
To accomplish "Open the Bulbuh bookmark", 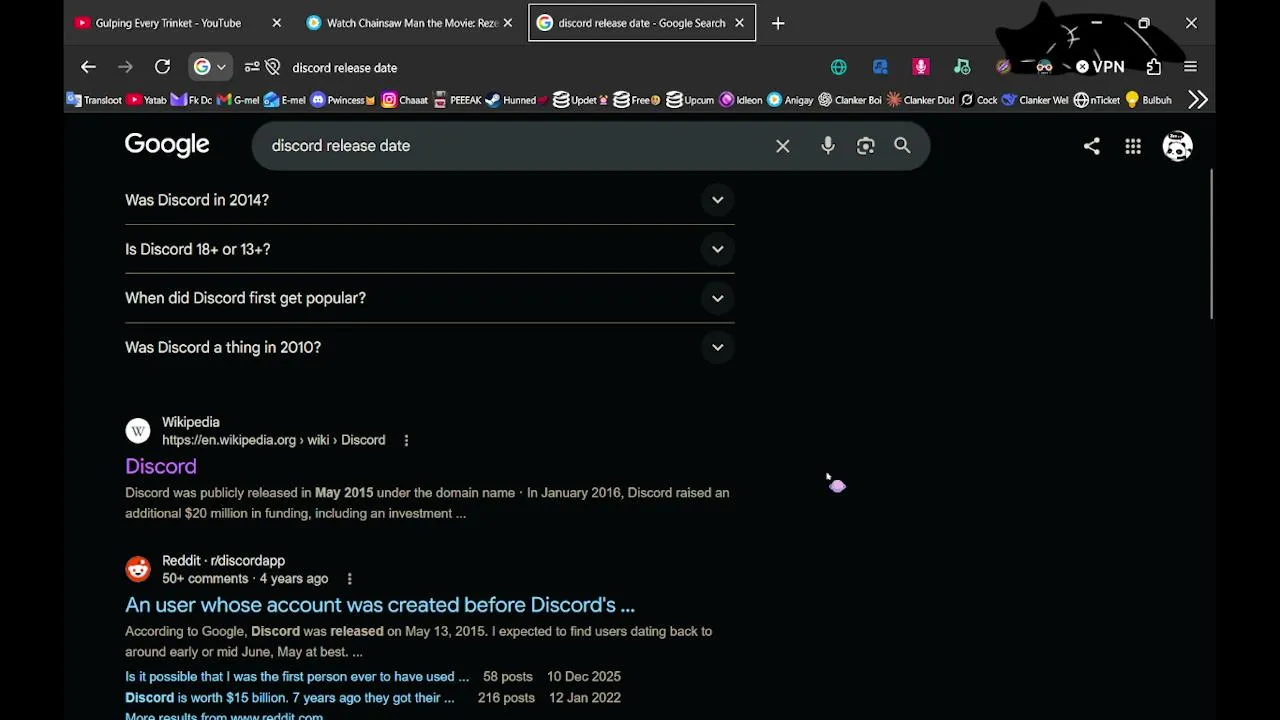I will (1148, 100).
